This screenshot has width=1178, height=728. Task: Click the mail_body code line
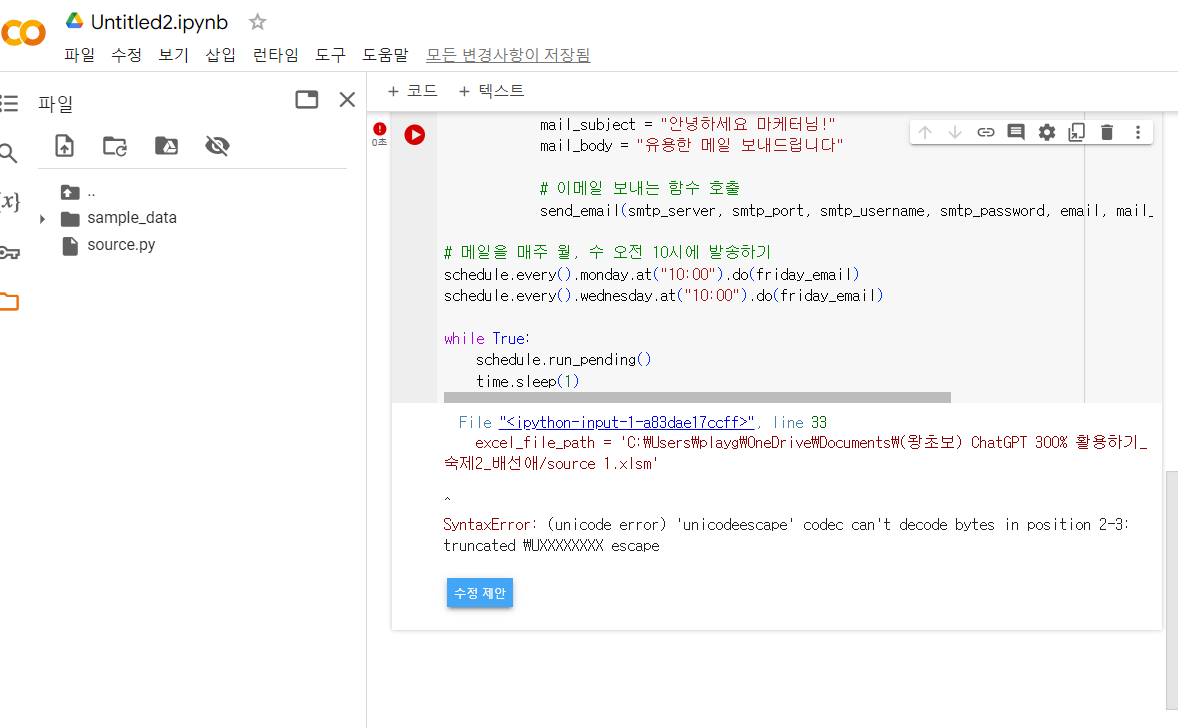pos(691,146)
